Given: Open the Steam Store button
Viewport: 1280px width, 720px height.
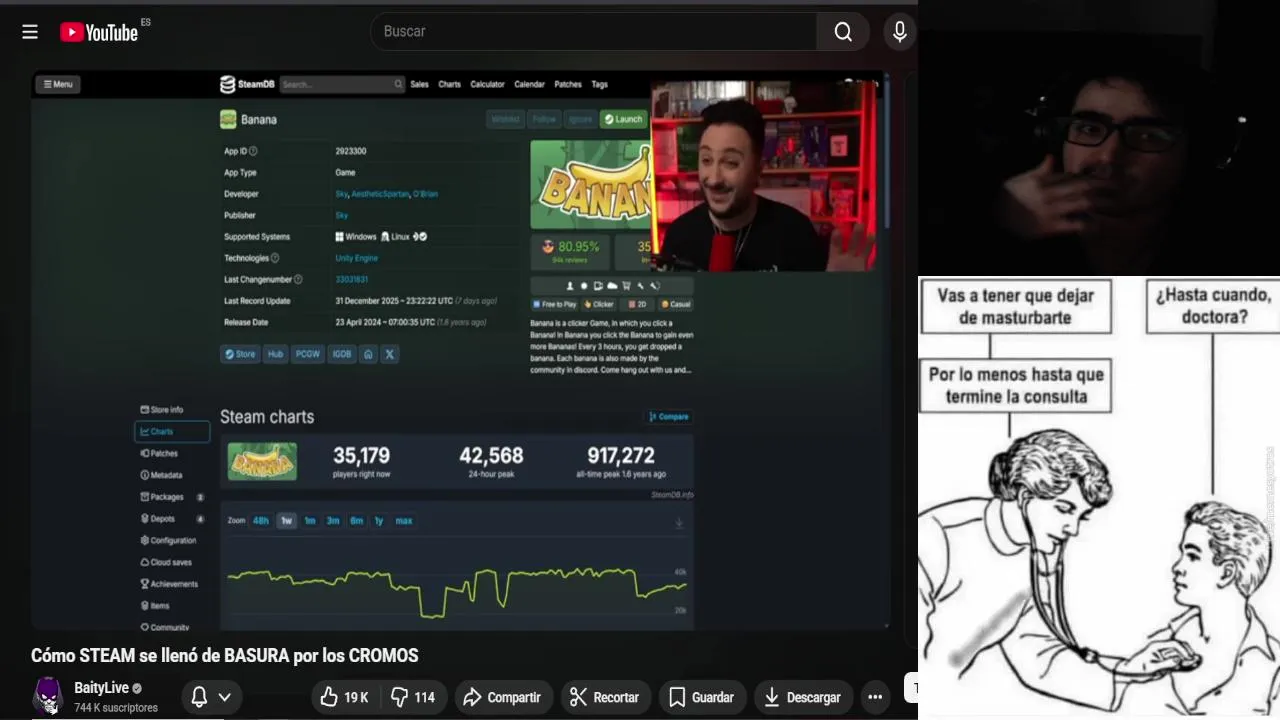Looking at the screenshot, I should (240, 354).
